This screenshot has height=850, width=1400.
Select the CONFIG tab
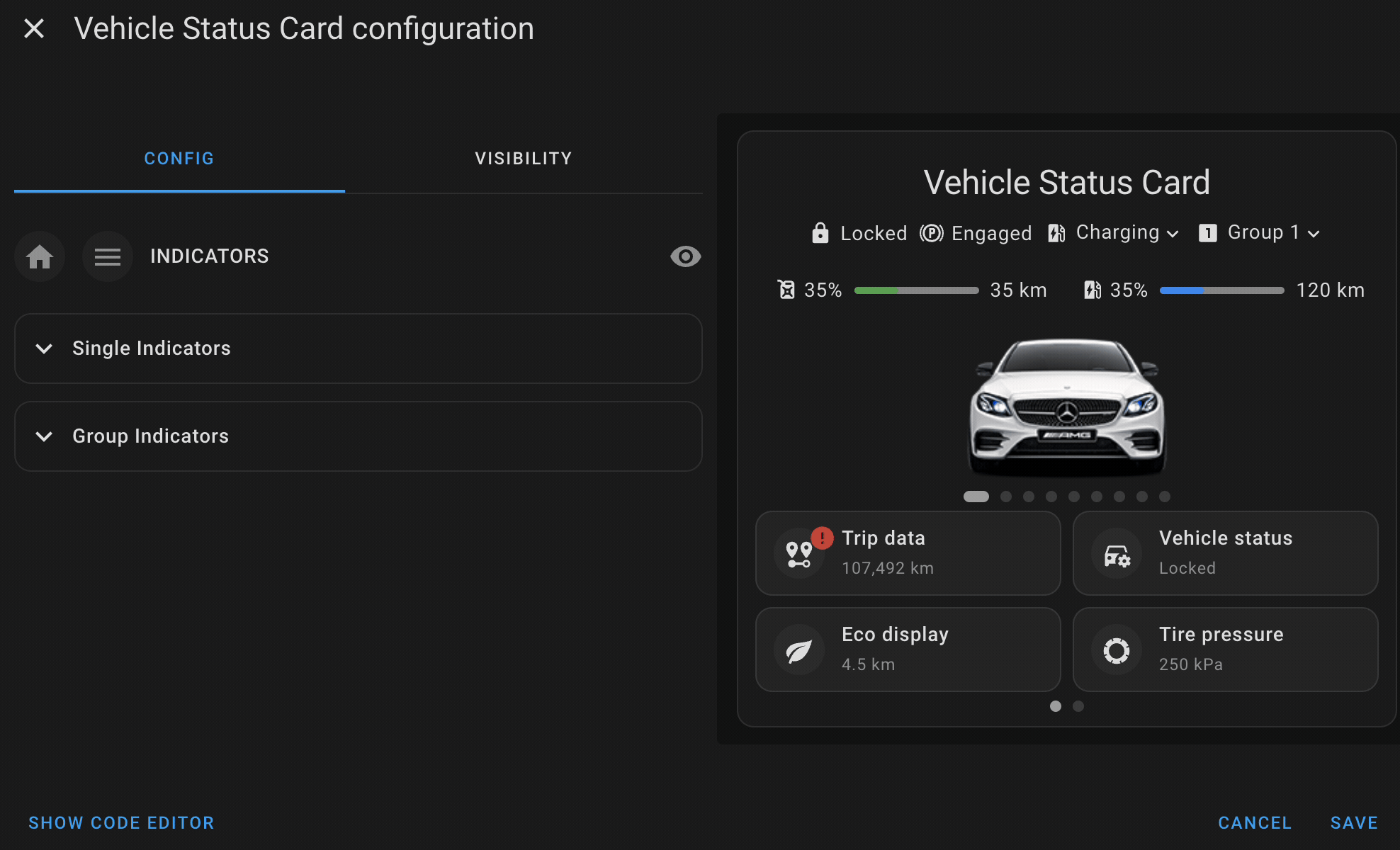point(180,158)
